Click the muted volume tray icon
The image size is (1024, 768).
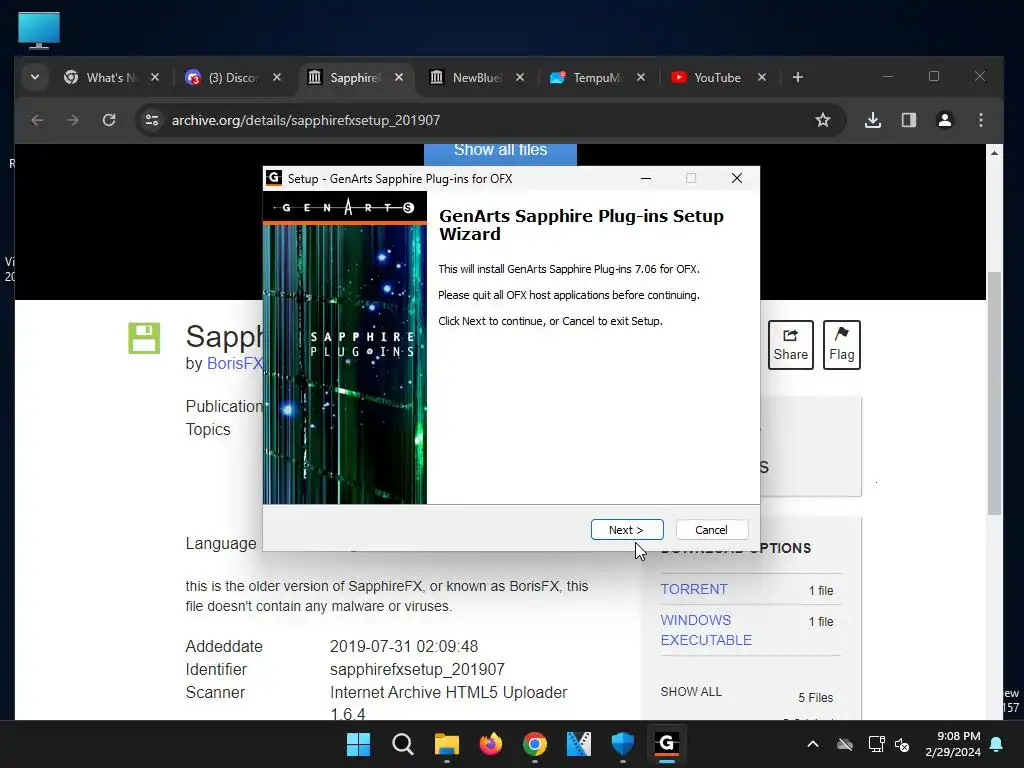pos(902,744)
